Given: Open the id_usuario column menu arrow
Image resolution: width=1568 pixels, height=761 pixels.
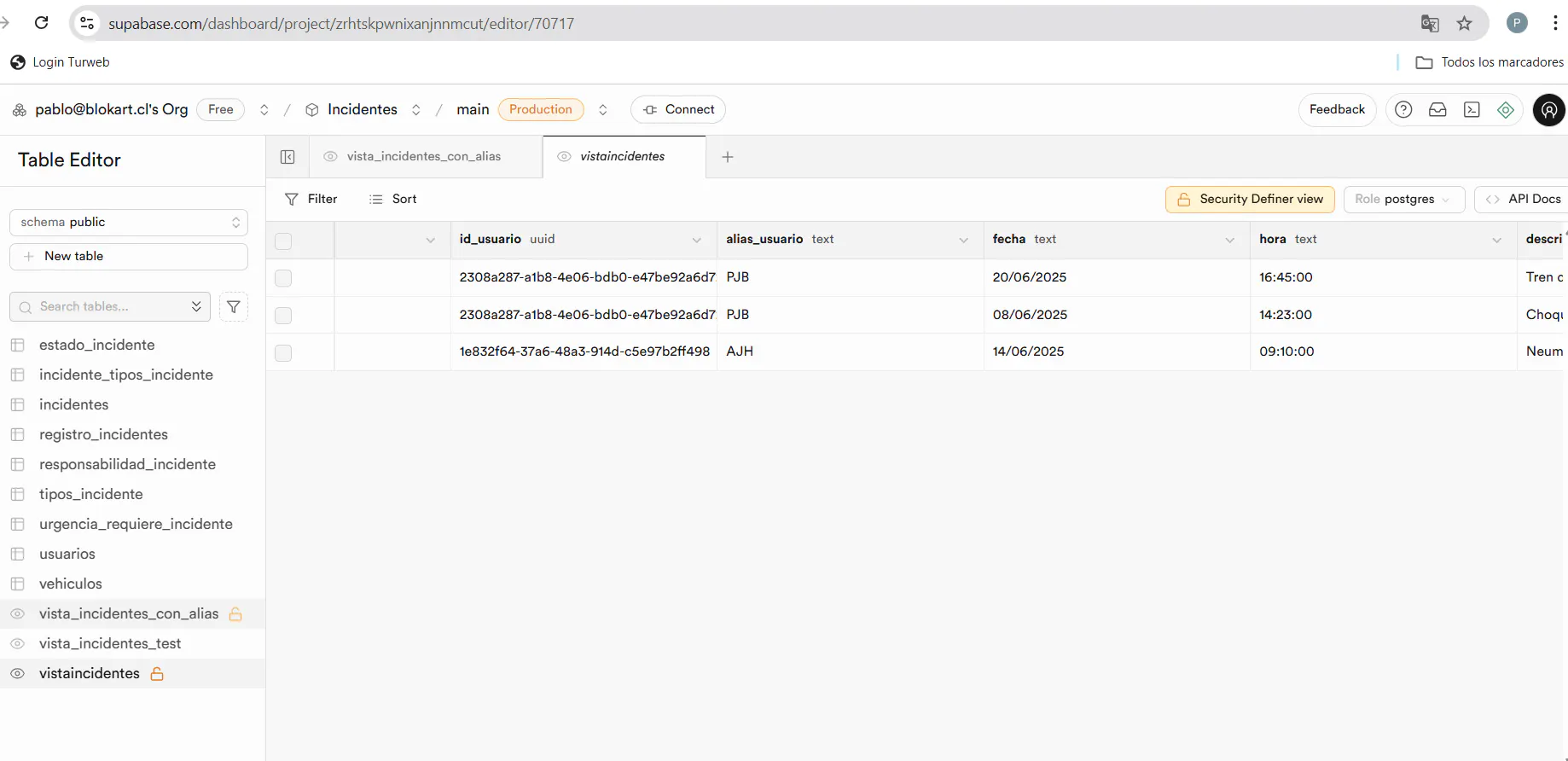Looking at the screenshot, I should [x=697, y=241].
